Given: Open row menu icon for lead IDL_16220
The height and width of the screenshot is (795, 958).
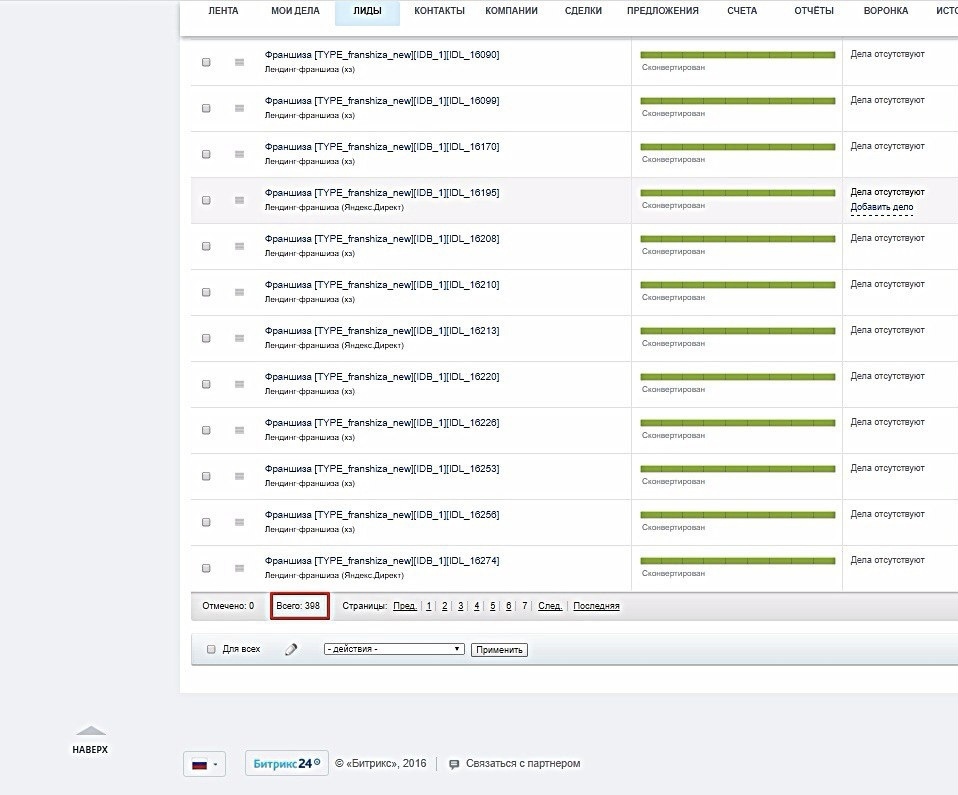Looking at the screenshot, I should (240, 384).
